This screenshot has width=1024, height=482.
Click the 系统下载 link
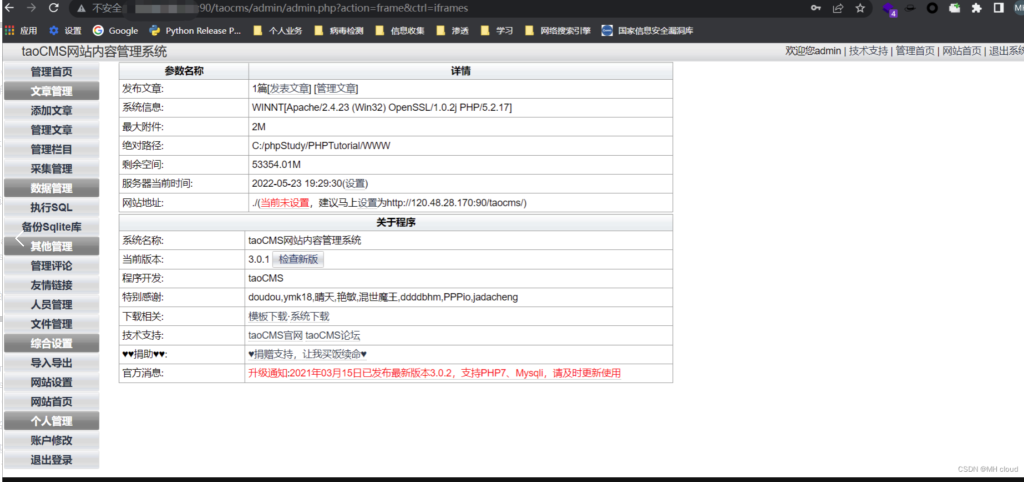pyautogui.click(x=310, y=316)
